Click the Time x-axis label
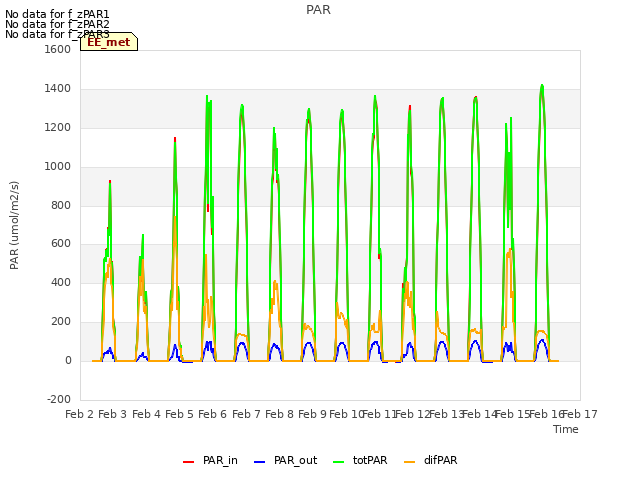The width and height of the screenshot is (640, 480). pos(566,429)
